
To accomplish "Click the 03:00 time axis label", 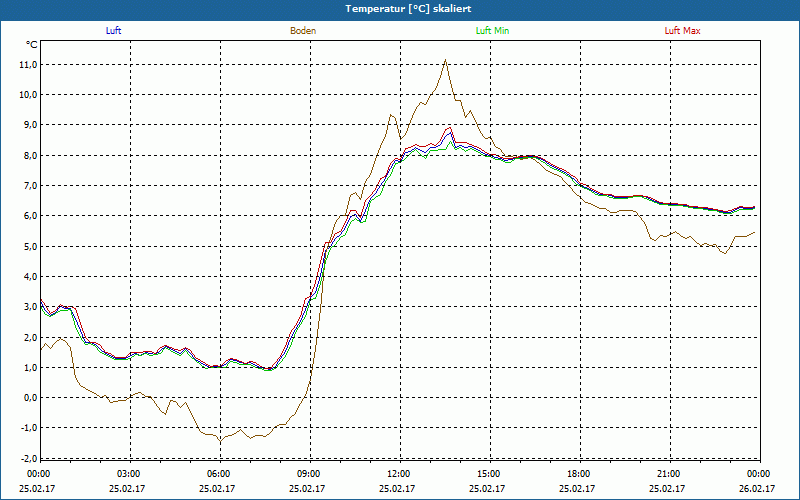I will coord(128,474).
